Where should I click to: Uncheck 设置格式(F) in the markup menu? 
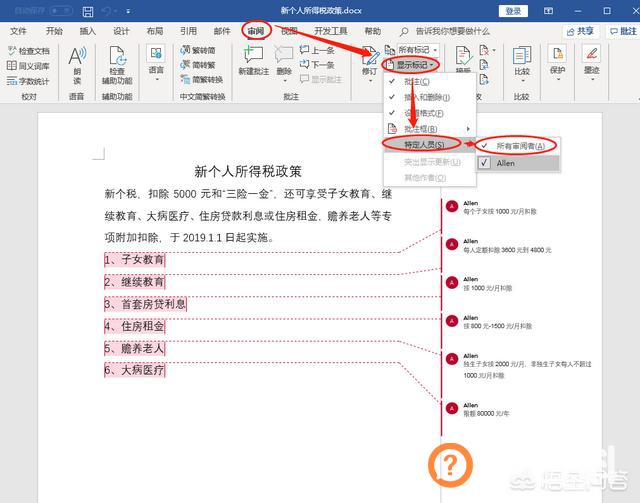[429, 113]
